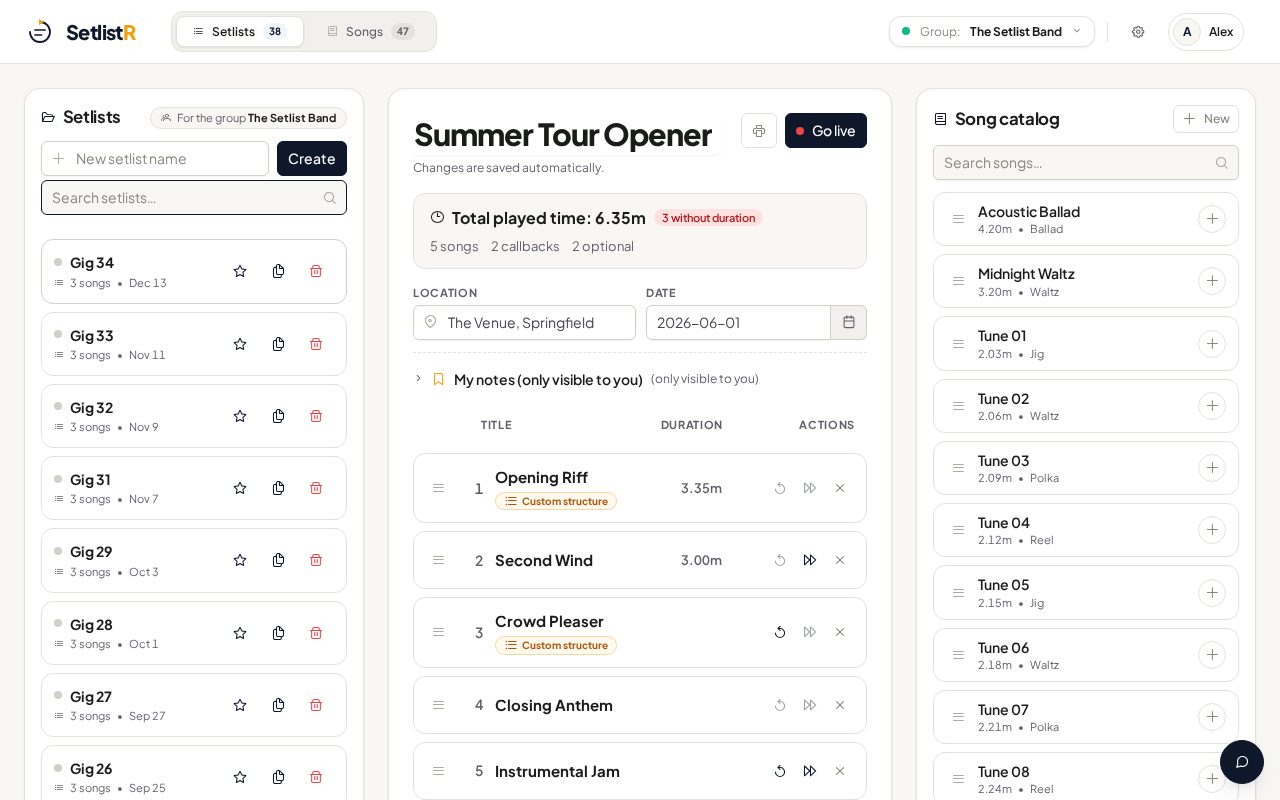Remove Closing Anthem from setlist
The image size is (1280, 800).
coord(840,705)
